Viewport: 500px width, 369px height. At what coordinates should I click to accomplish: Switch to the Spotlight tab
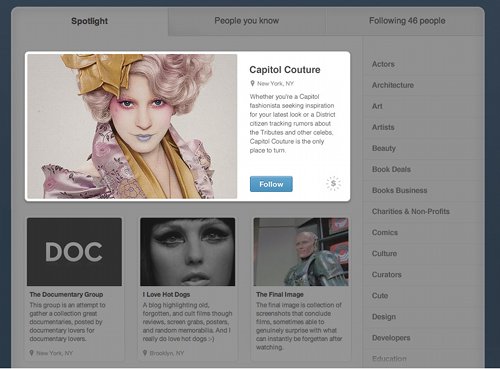(89, 21)
